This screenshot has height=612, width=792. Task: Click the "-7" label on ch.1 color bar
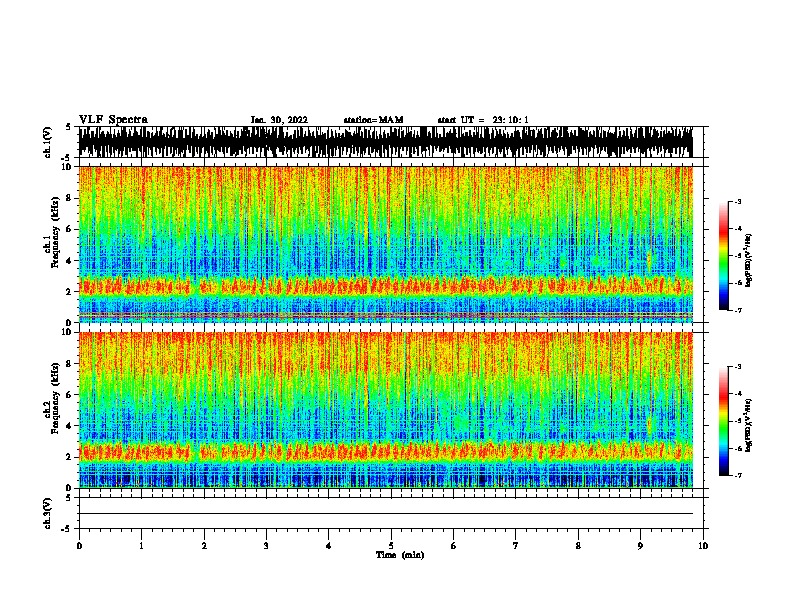point(737,310)
